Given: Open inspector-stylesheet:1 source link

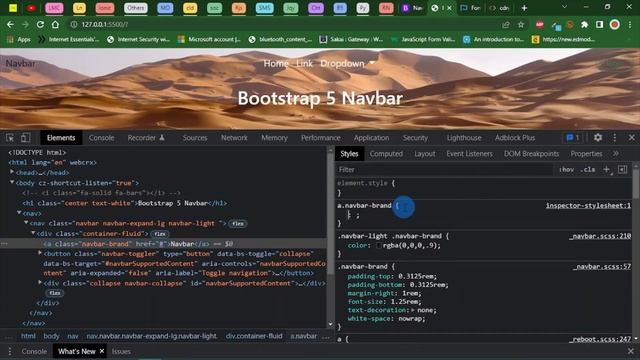Looking at the screenshot, I should click(588, 206).
